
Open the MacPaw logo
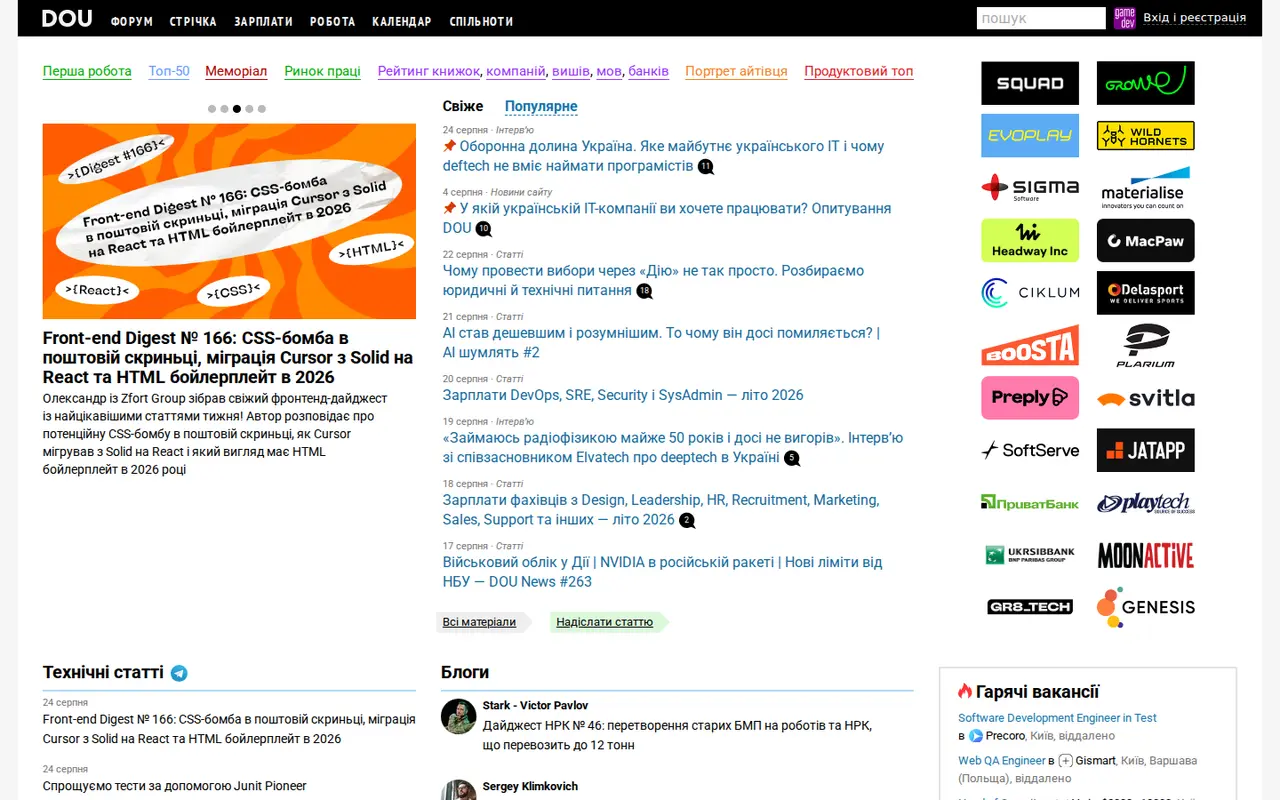coord(1146,241)
